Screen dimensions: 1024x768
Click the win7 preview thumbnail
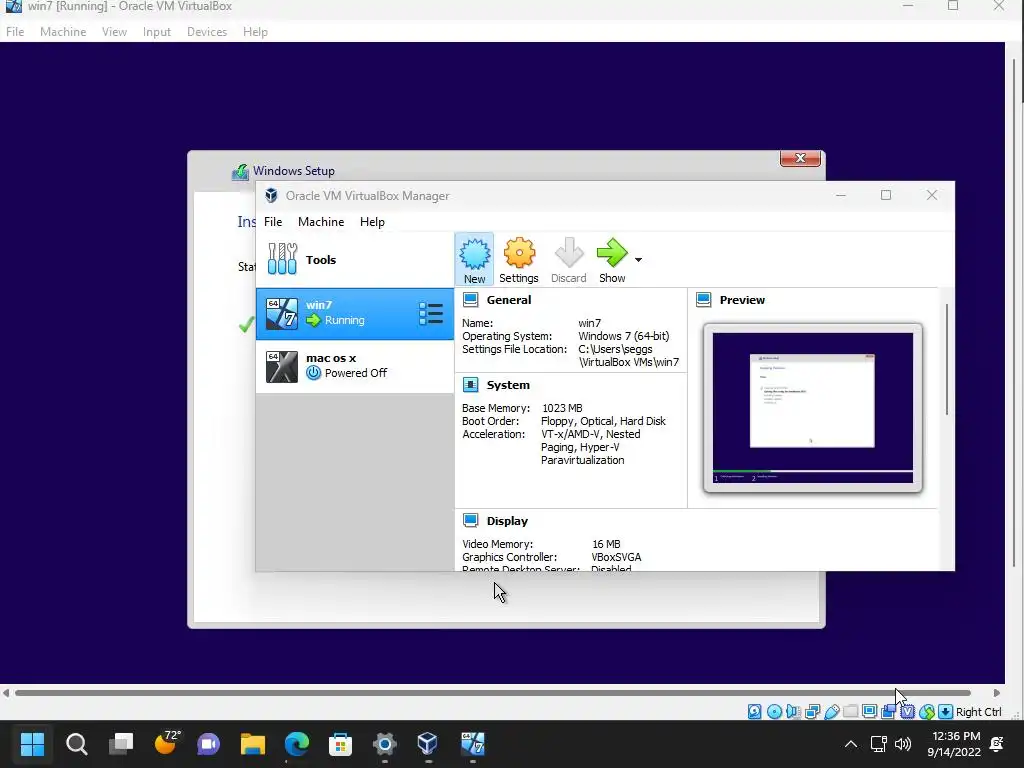pos(812,408)
